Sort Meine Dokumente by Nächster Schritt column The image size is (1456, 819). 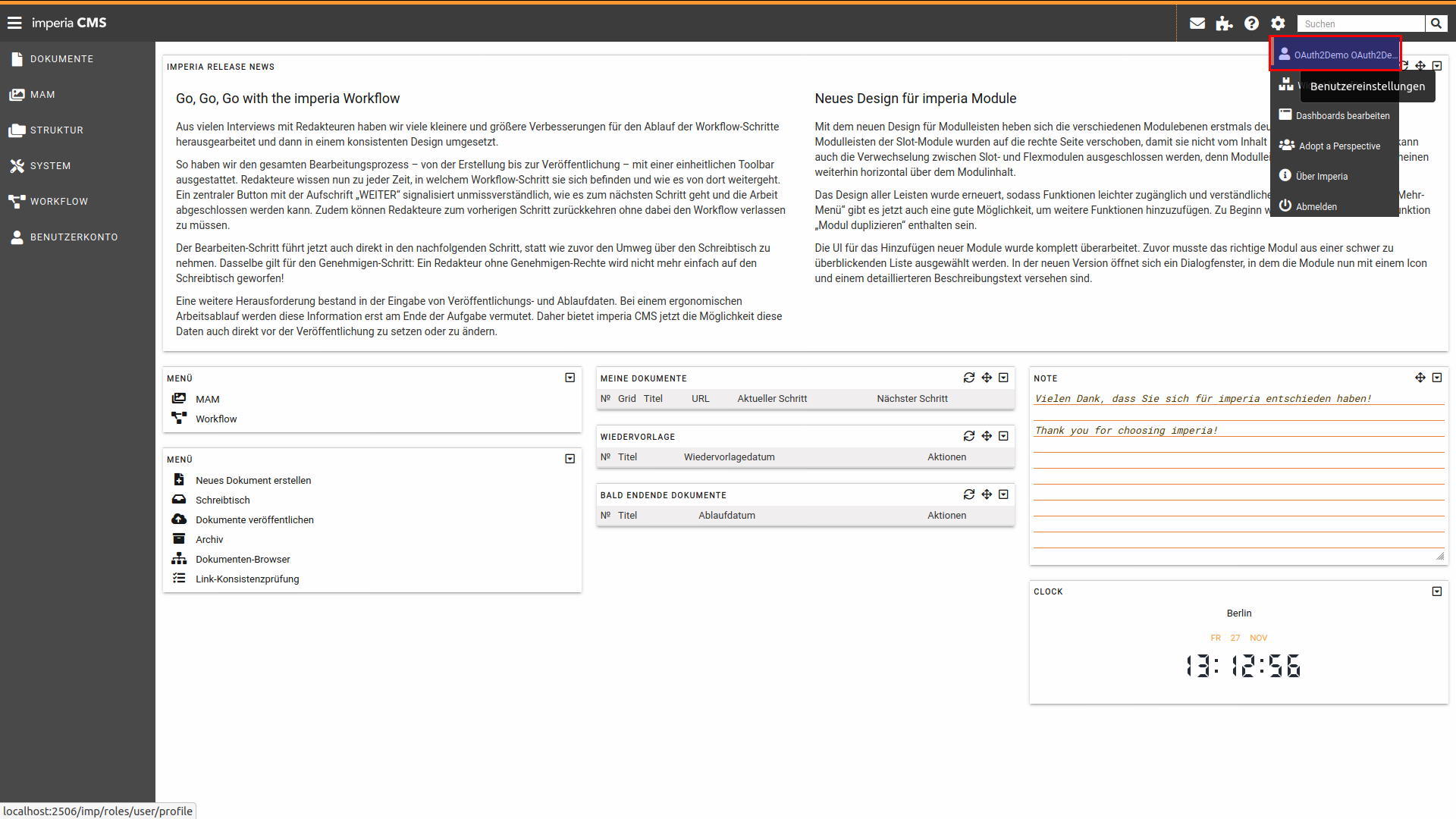pos(912,399)
